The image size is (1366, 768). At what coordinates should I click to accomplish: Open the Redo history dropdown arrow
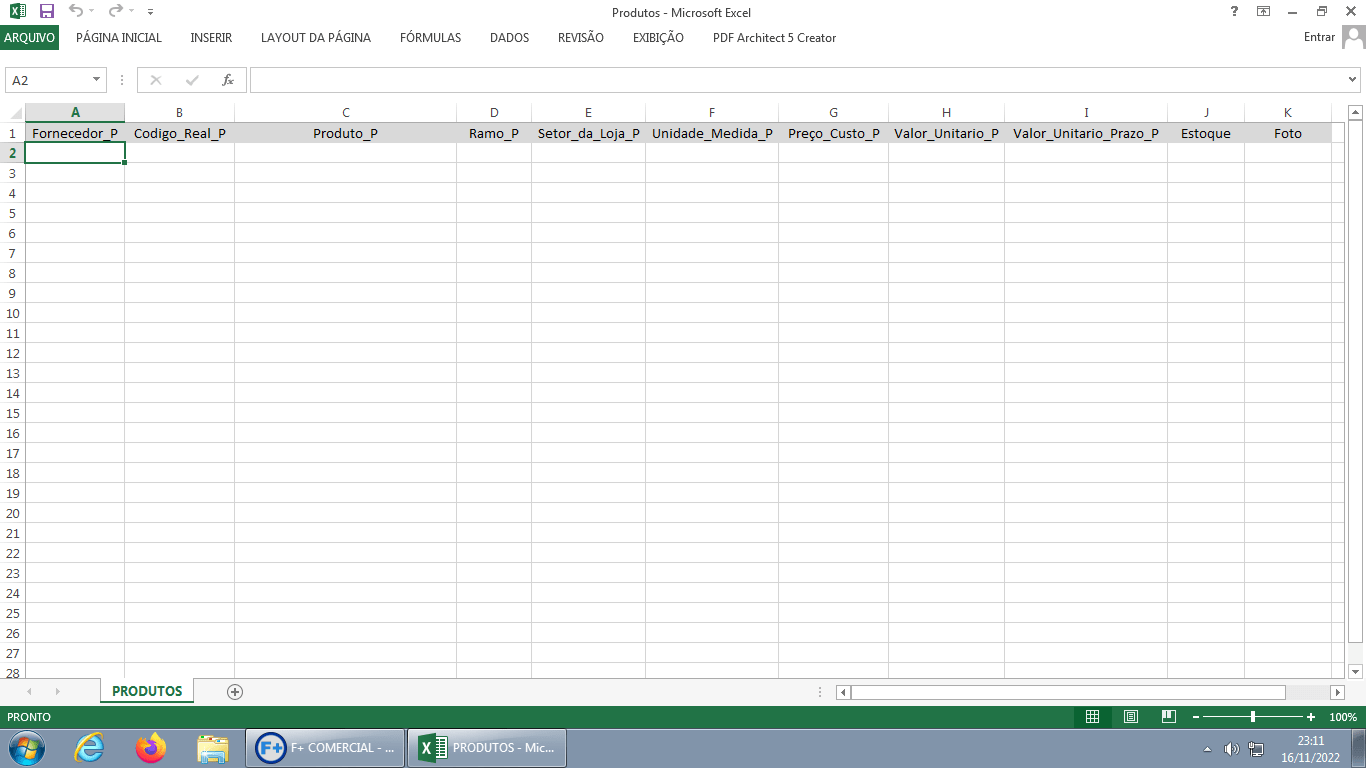pyautogui.click(x=132, y=12)
